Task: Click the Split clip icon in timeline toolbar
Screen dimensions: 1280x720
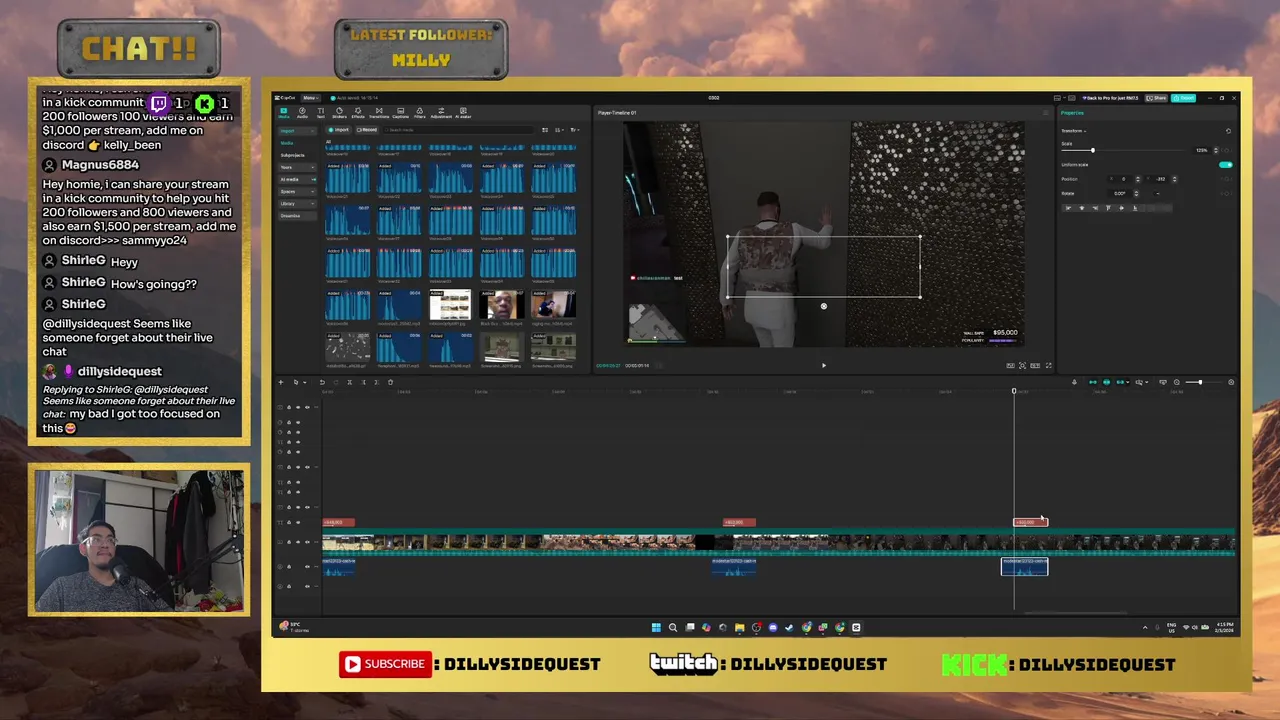Action: click(349, 382)
